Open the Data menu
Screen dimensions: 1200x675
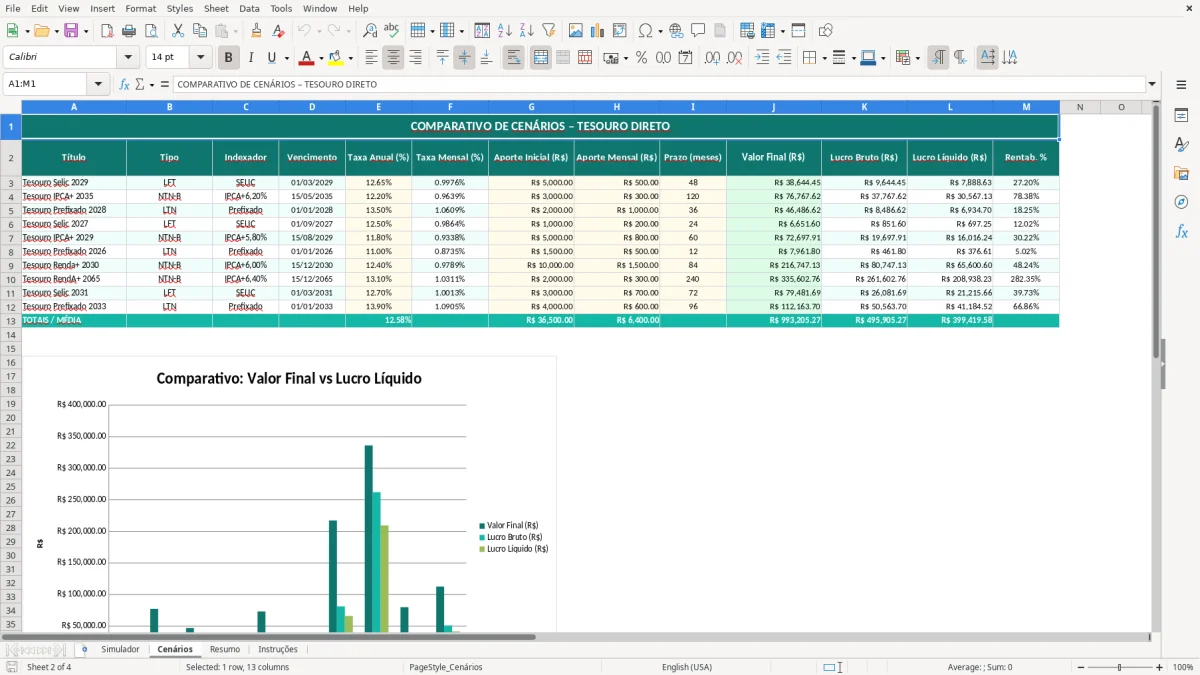click(x=249, y=8)
